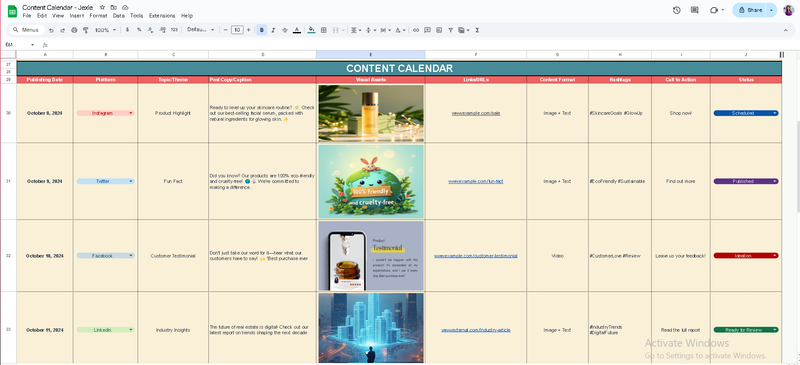Decrease font size with minus button

coord(226,30)
